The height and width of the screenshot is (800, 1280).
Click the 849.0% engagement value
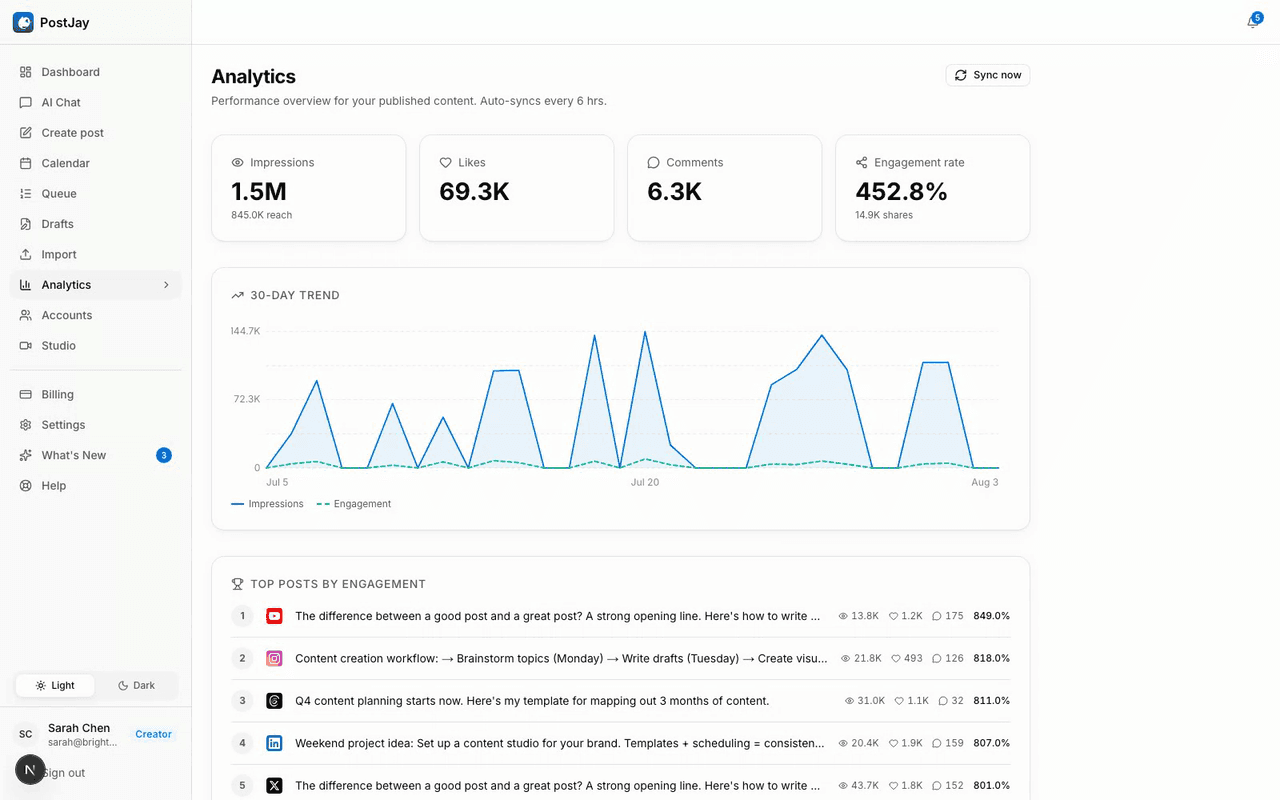point(991,616)
